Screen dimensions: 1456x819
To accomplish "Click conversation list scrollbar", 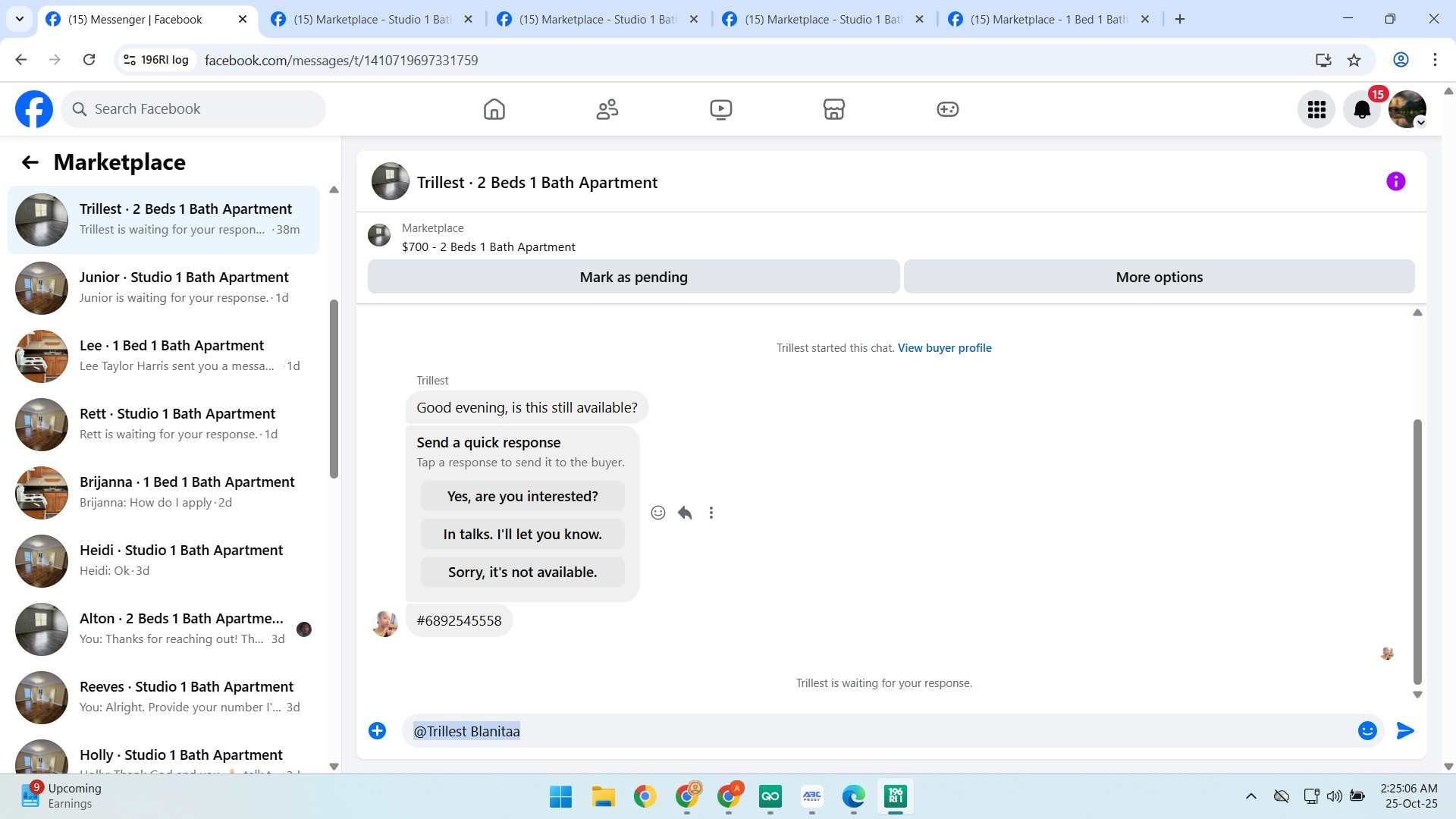I will pos(334,389).
